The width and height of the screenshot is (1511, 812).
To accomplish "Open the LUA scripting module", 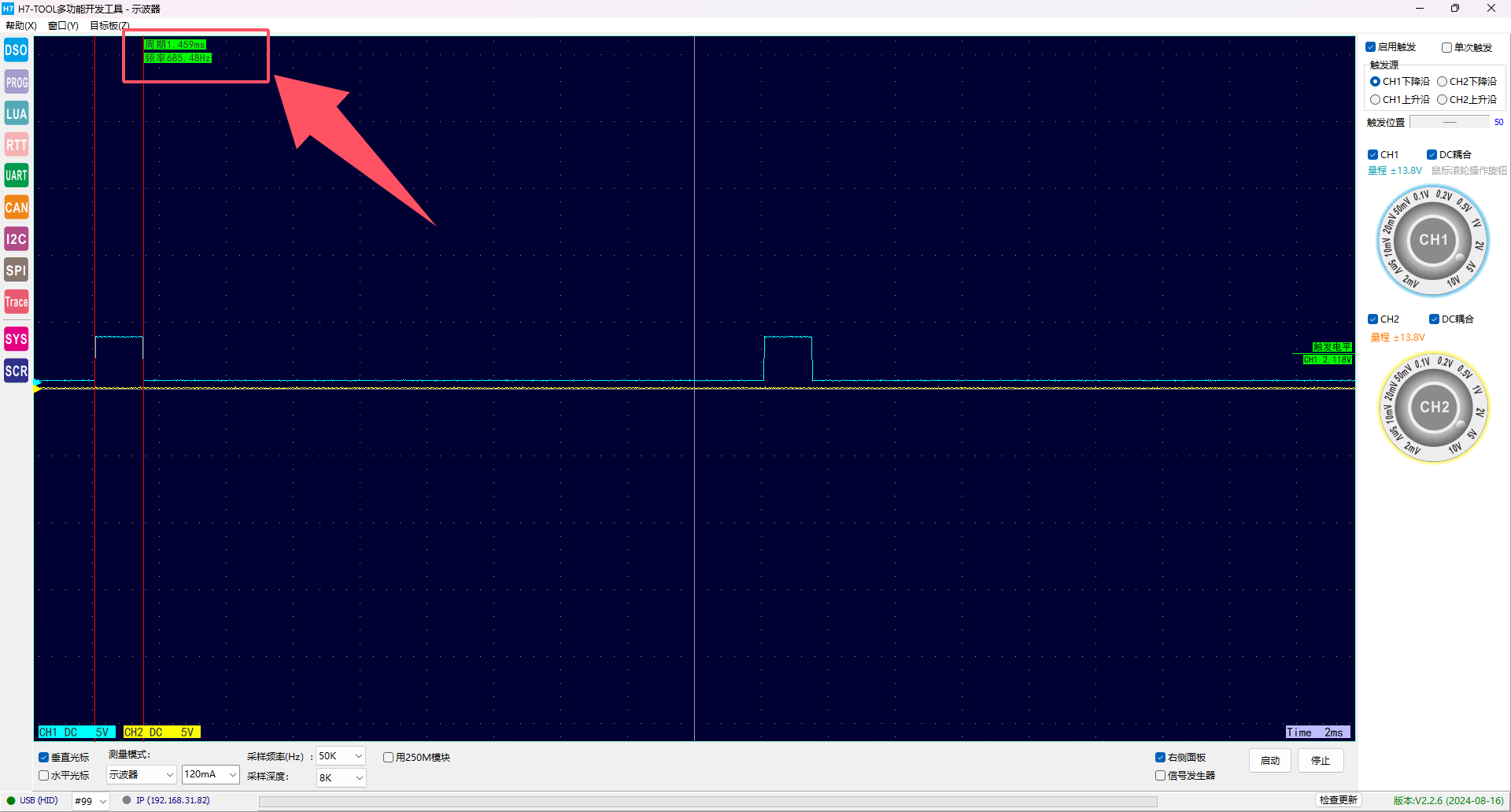I will pos(17,113).
